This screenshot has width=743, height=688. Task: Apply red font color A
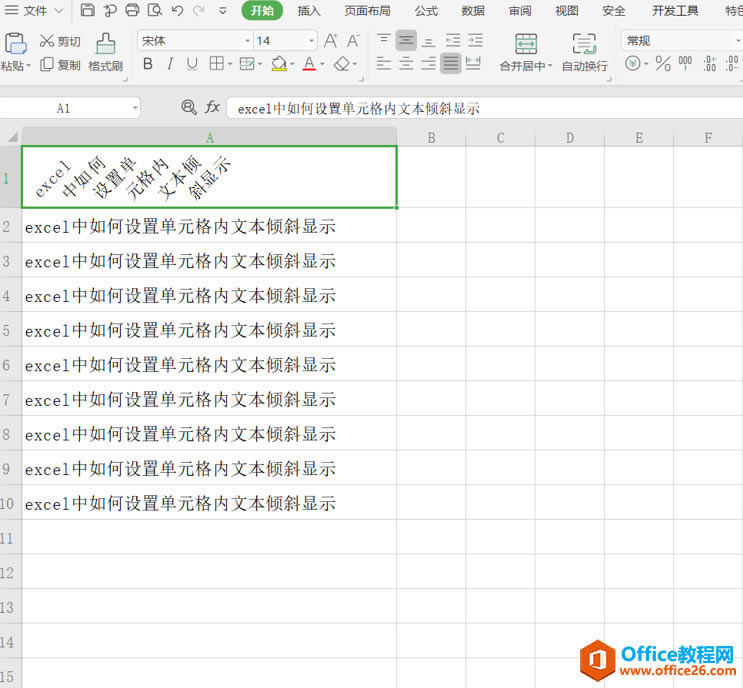pos(309,63)
